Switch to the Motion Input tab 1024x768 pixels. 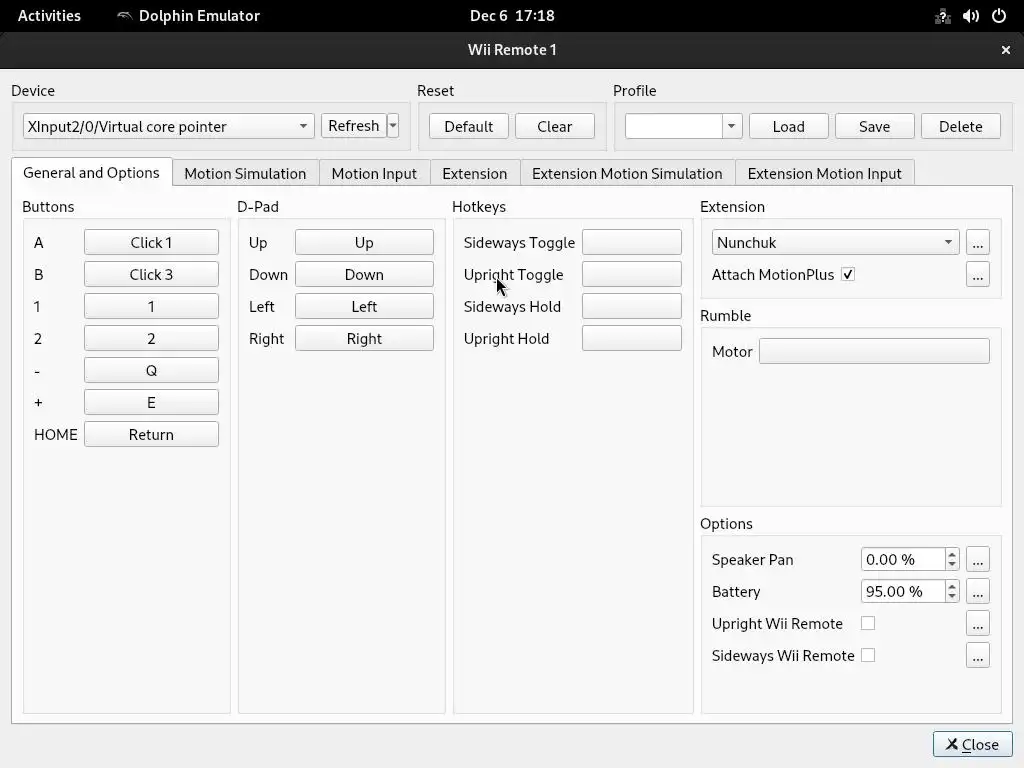[x=374, y=173]
